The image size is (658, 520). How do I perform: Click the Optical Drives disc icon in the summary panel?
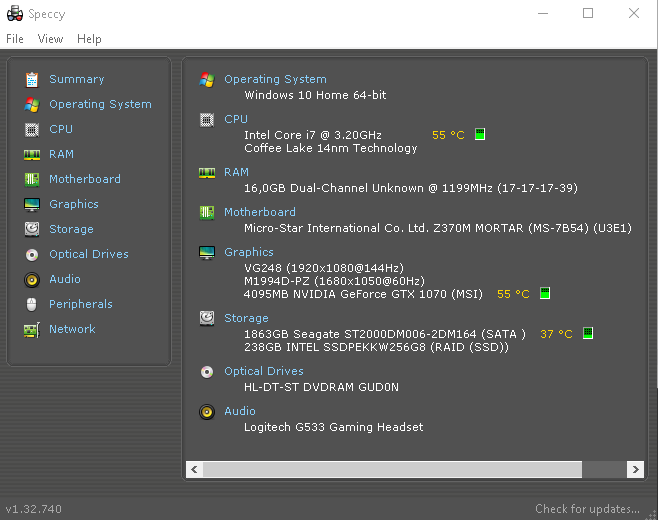coord(207,372)
